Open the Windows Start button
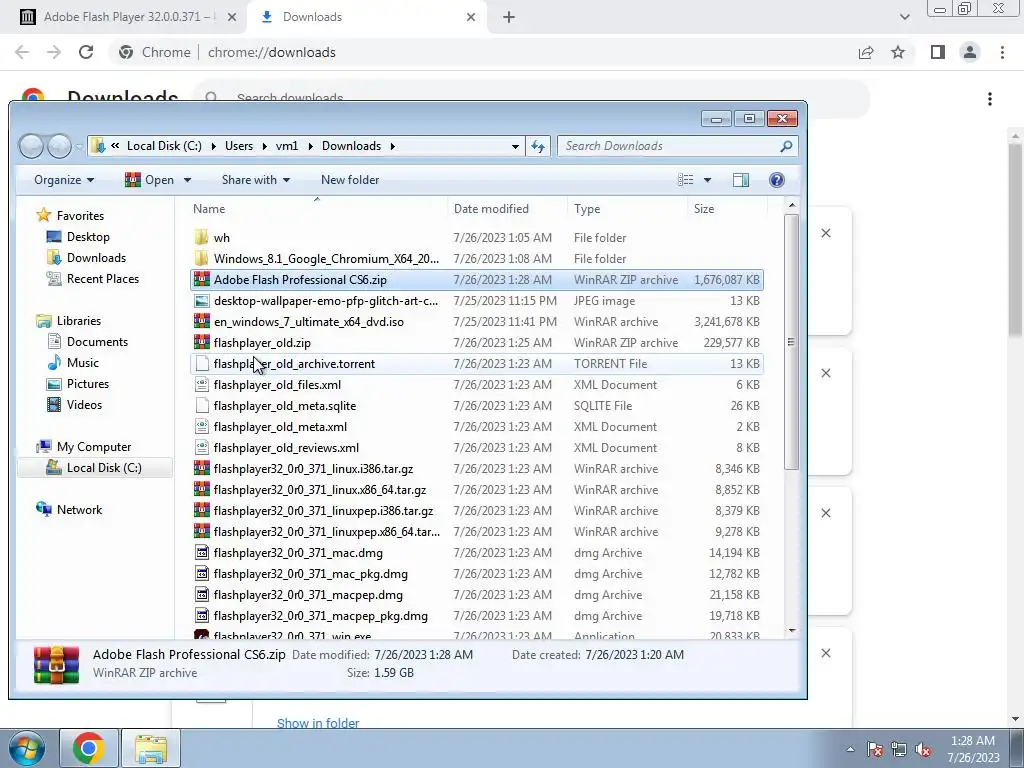Viewport: 1024px width, 768px height. pos(26,748)
